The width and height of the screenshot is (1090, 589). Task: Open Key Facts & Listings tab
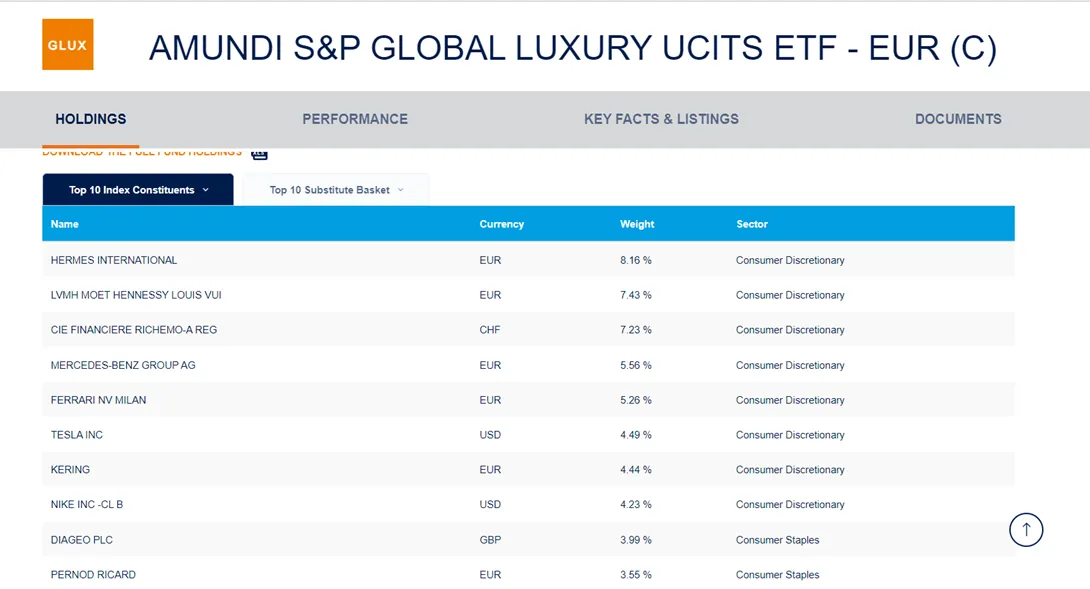pos(661,119)
